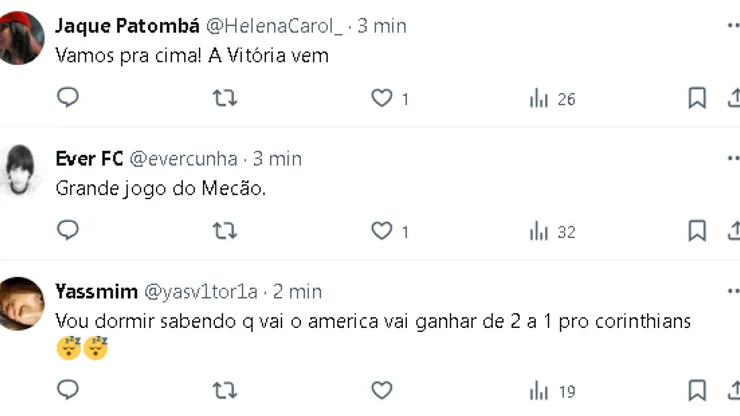Bookmark Jaque Patombá's tweet
Screen dimensions: 740x416
pos(697,98)
